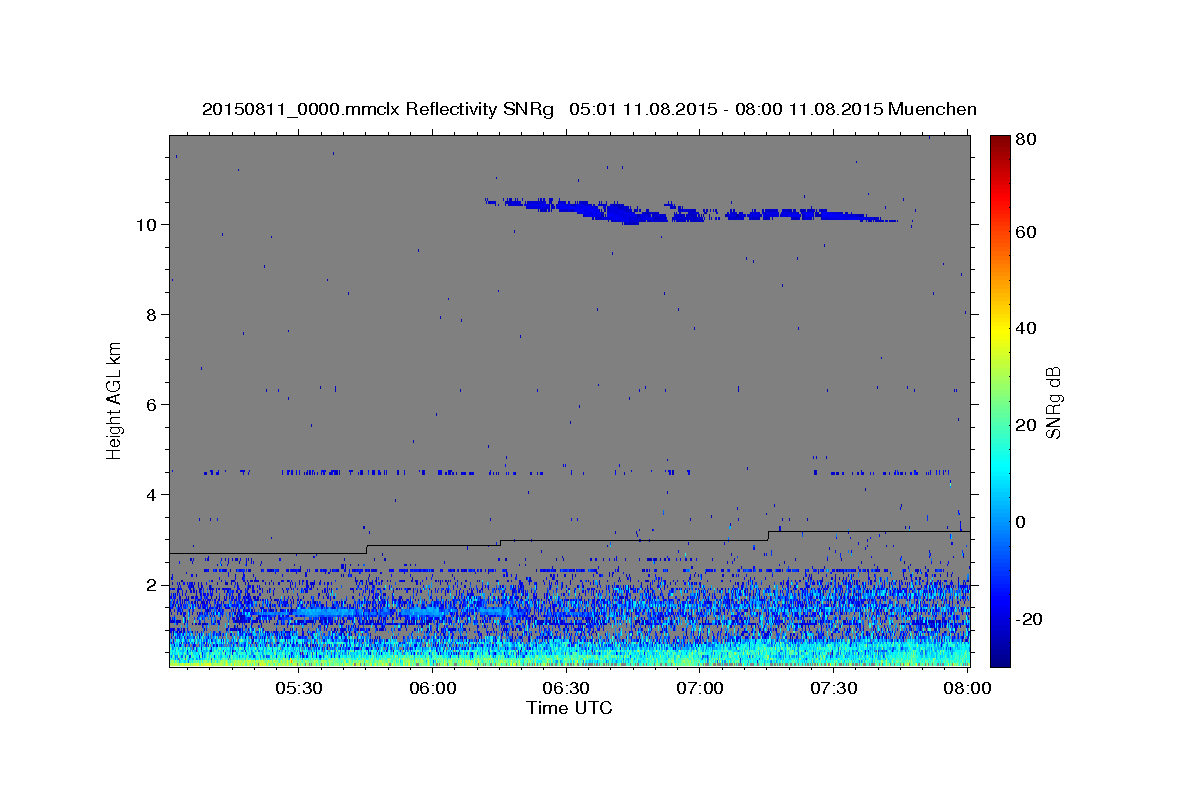Image resolution: width=1200 pixels, height=800 pixels.
Task: Click the 07:30 time tick label
Action: coord(834,689)
